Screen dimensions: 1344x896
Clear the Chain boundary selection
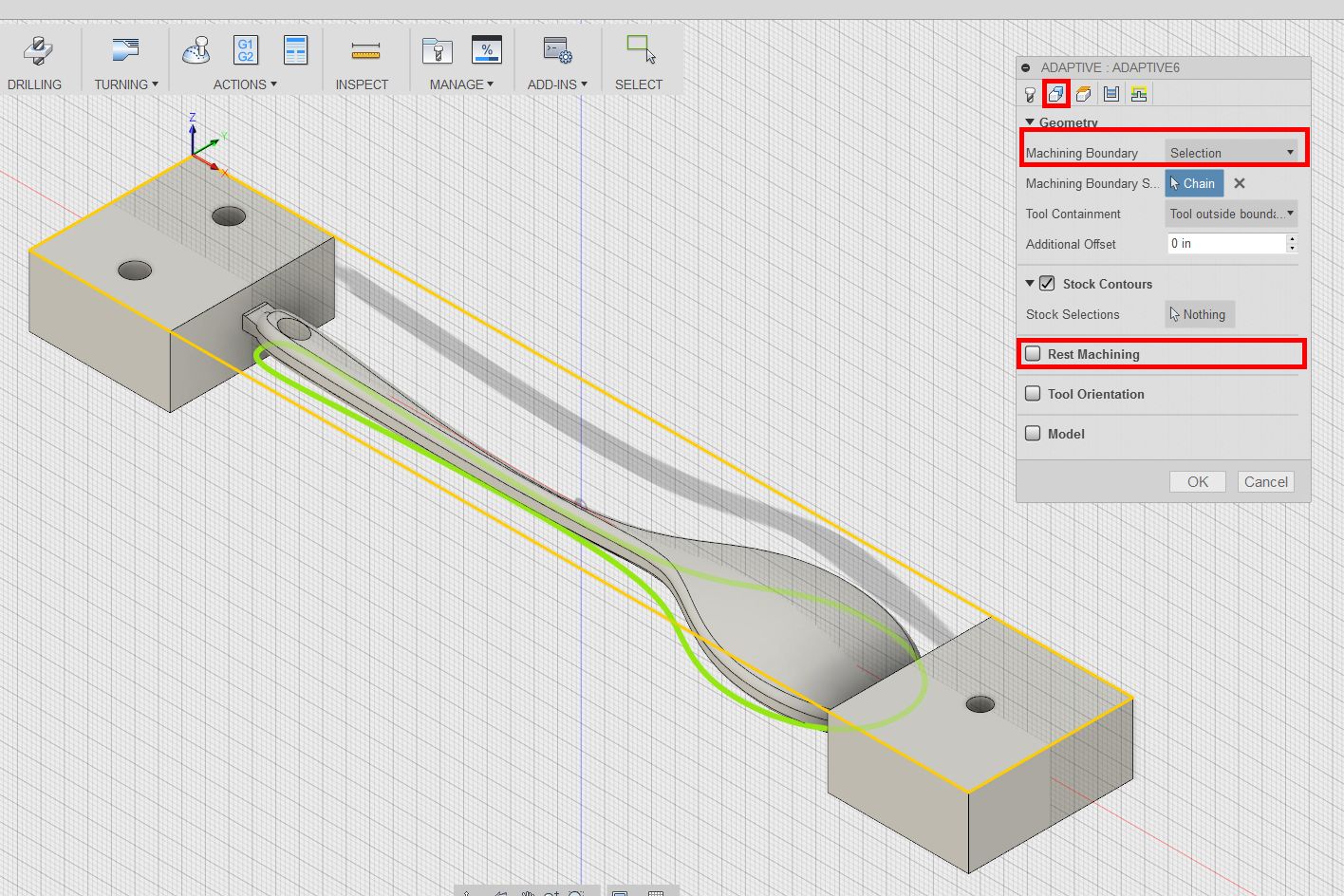coord(1240,183)
